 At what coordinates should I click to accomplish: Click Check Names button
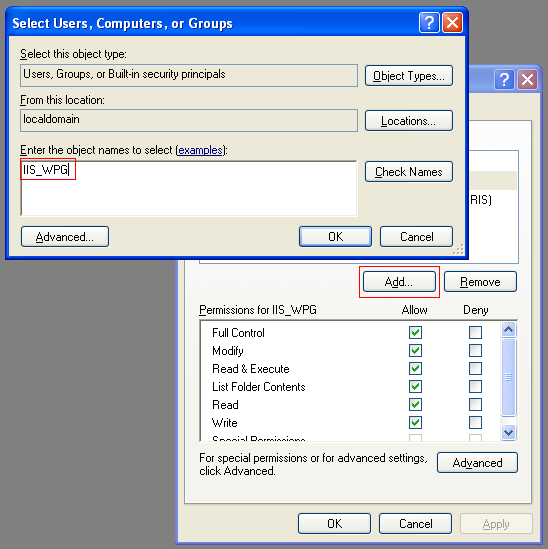(409, 172)
